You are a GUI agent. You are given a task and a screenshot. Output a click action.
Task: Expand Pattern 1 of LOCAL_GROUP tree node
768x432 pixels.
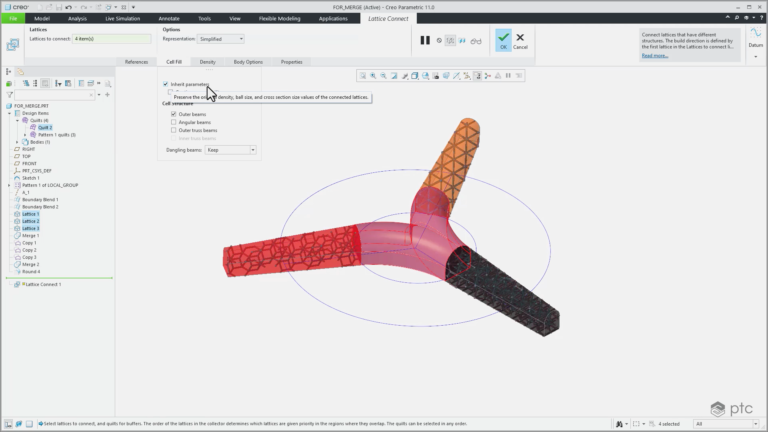9,185
